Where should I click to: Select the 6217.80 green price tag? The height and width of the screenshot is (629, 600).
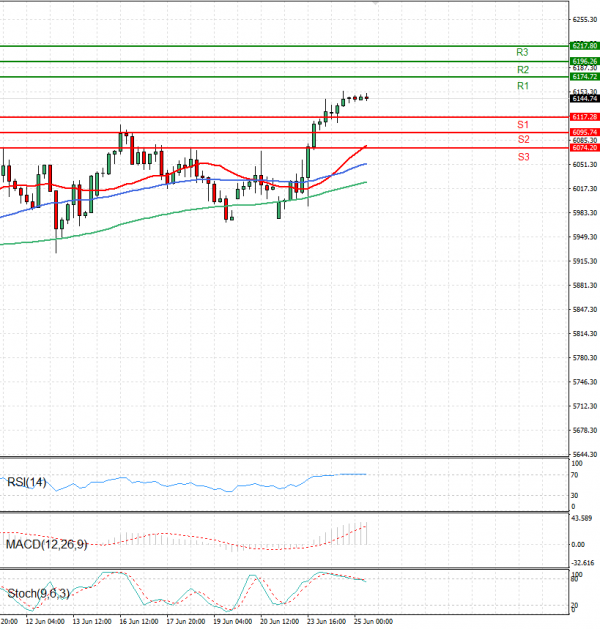pos(585,46)
